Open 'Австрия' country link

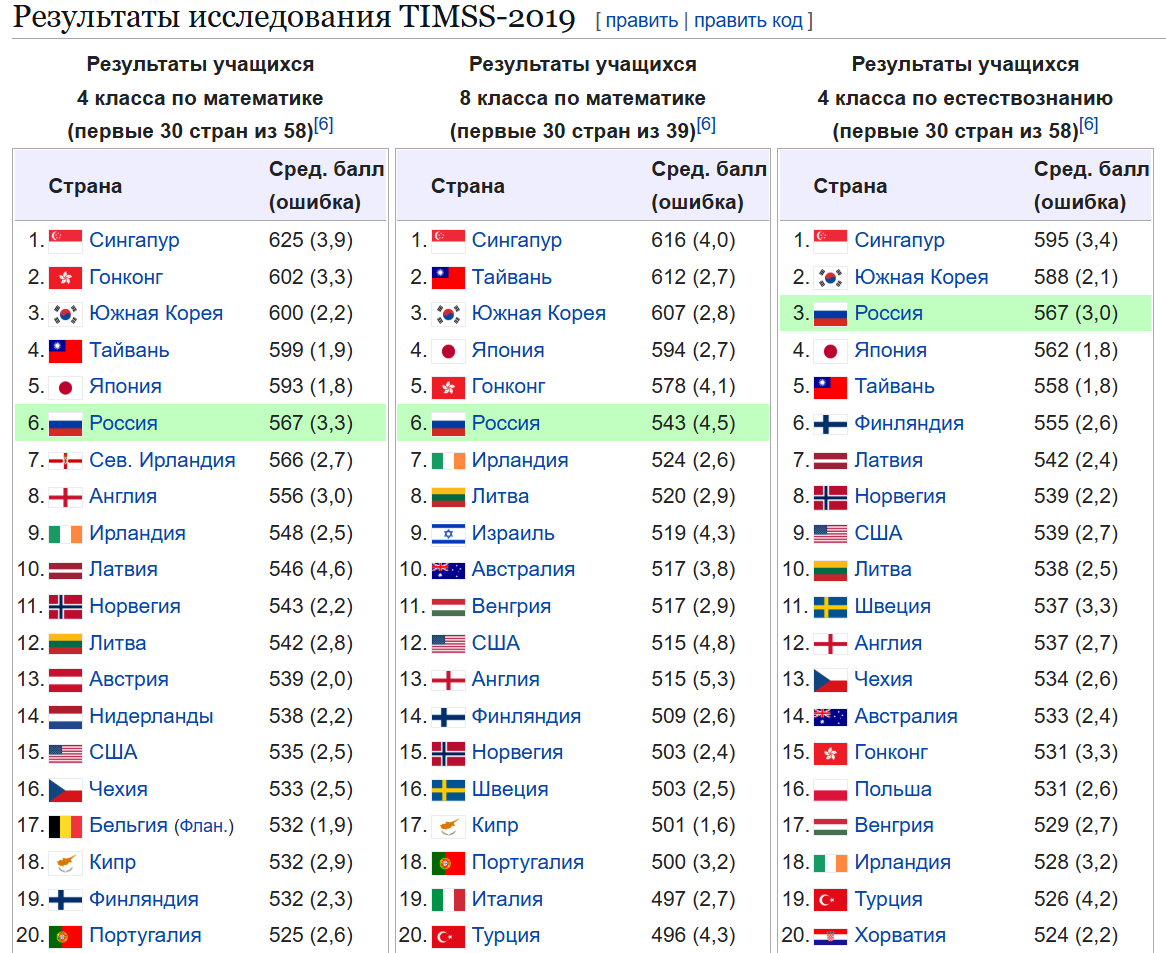pyautogui.click(x=129, y=679)
